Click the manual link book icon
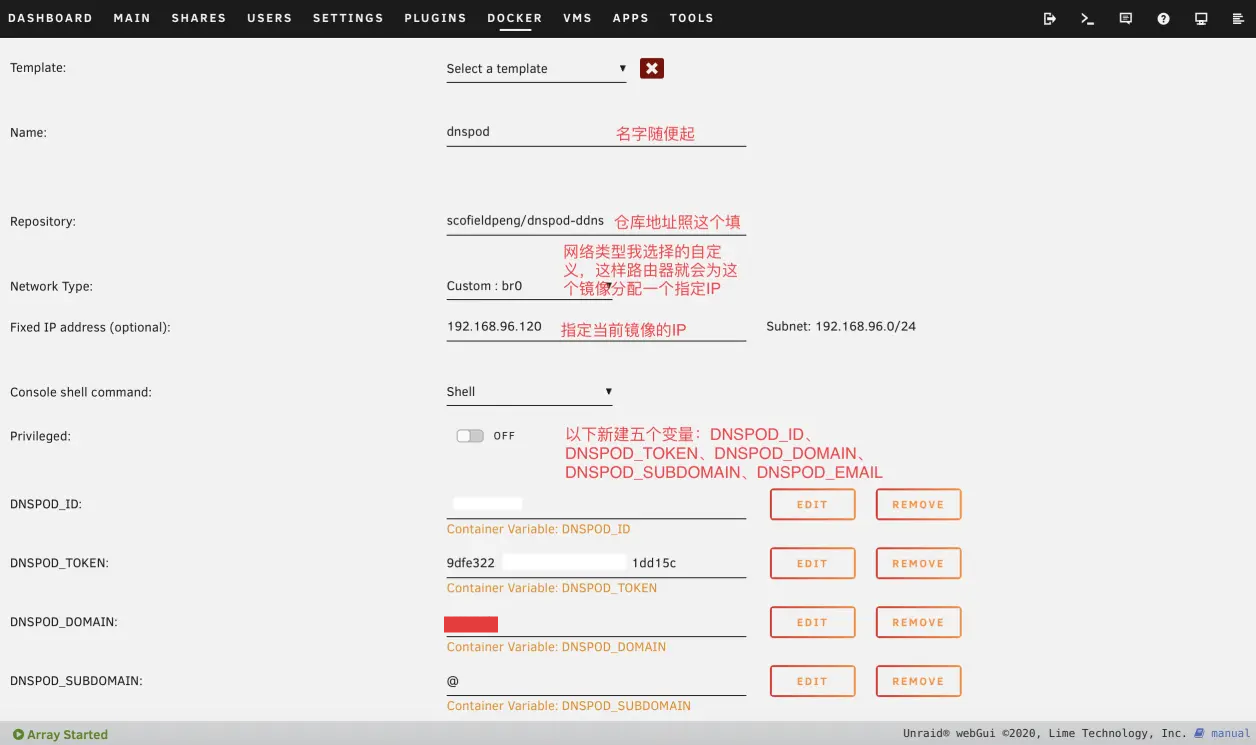This screenshot has height=745, width=1256. tap(1198, 733)
